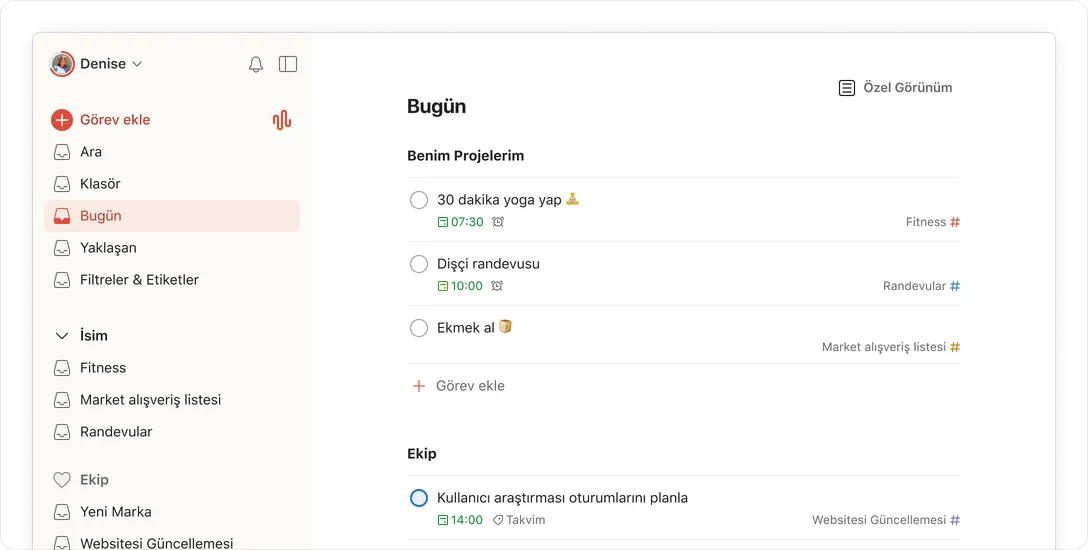
Task: Select Filtreler & Etiketler in sidebar
Action: [139, 280]
